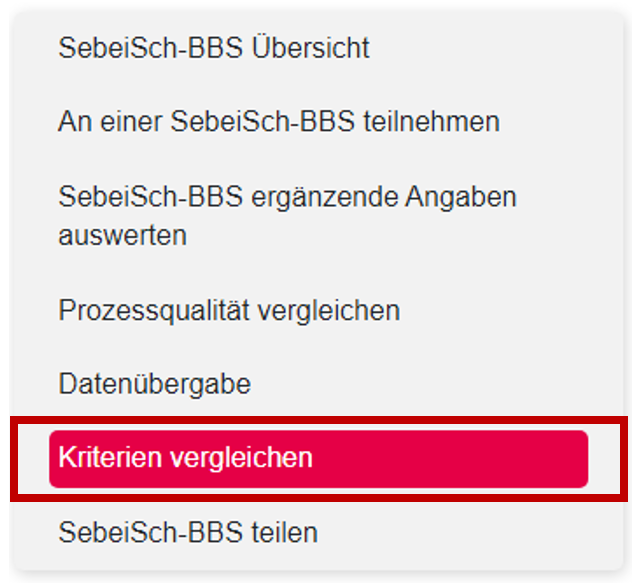Choose Prozessqualität vergleichen from the menu
Screen dimensions: 633x583
(229, 310)
